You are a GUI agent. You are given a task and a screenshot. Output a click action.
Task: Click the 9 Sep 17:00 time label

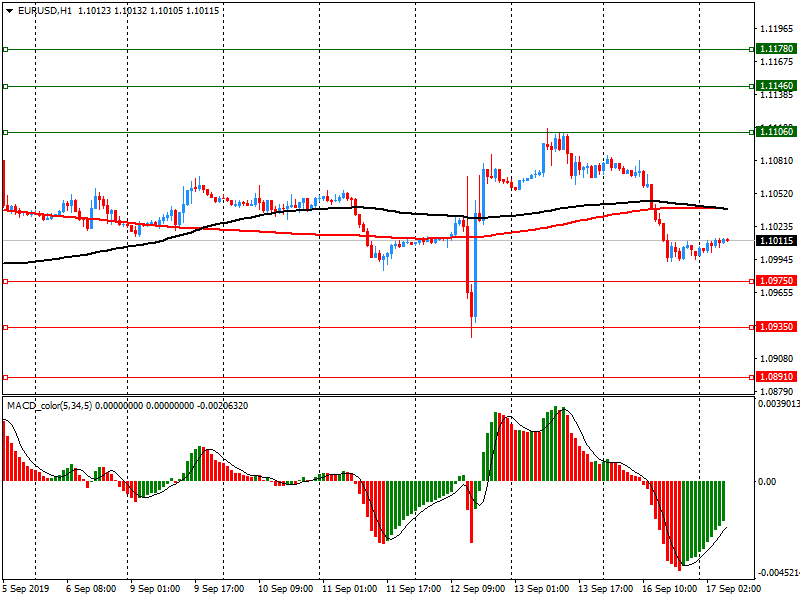click(x=219, y=589)
